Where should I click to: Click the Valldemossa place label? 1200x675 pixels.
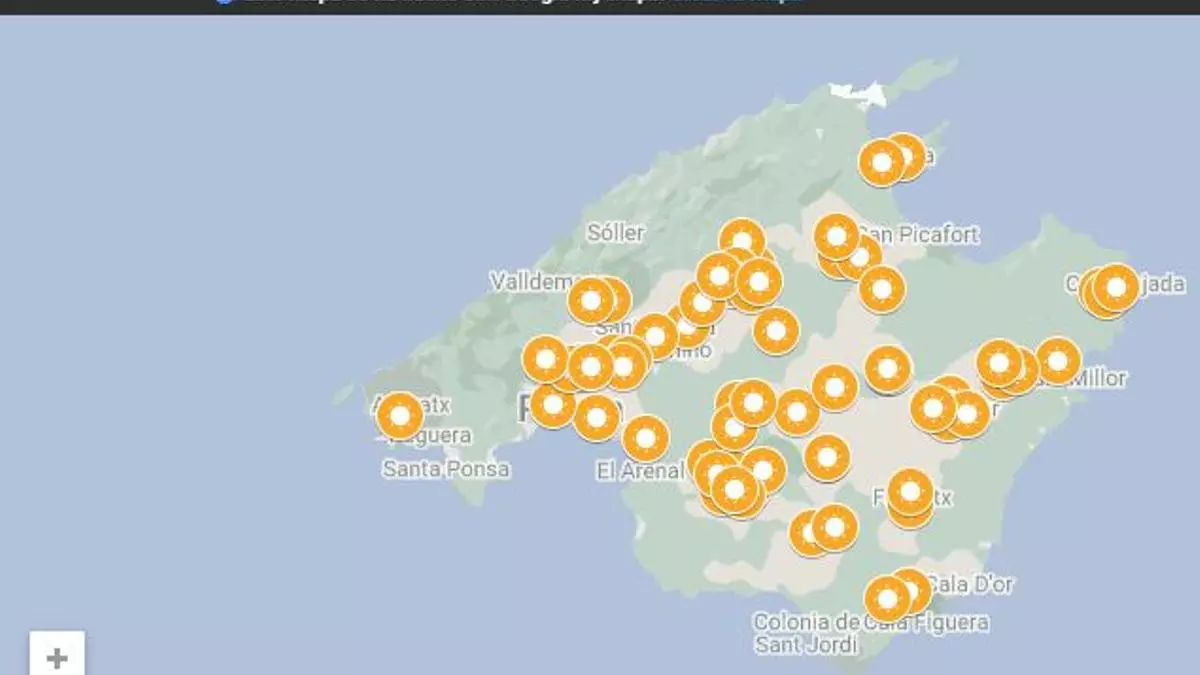tap(528, 282)
